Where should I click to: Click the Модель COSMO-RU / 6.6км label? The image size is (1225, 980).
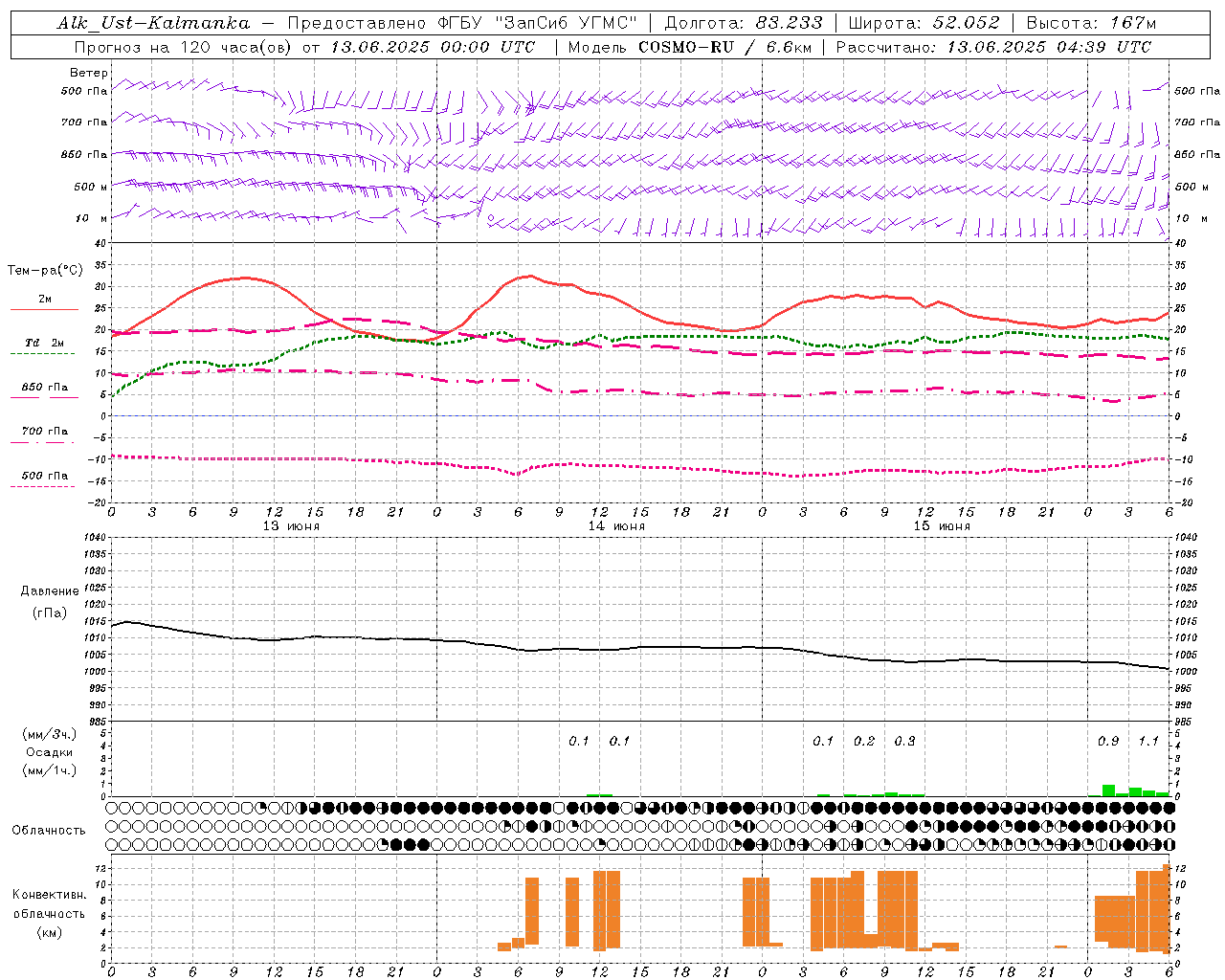coord(690,47)
